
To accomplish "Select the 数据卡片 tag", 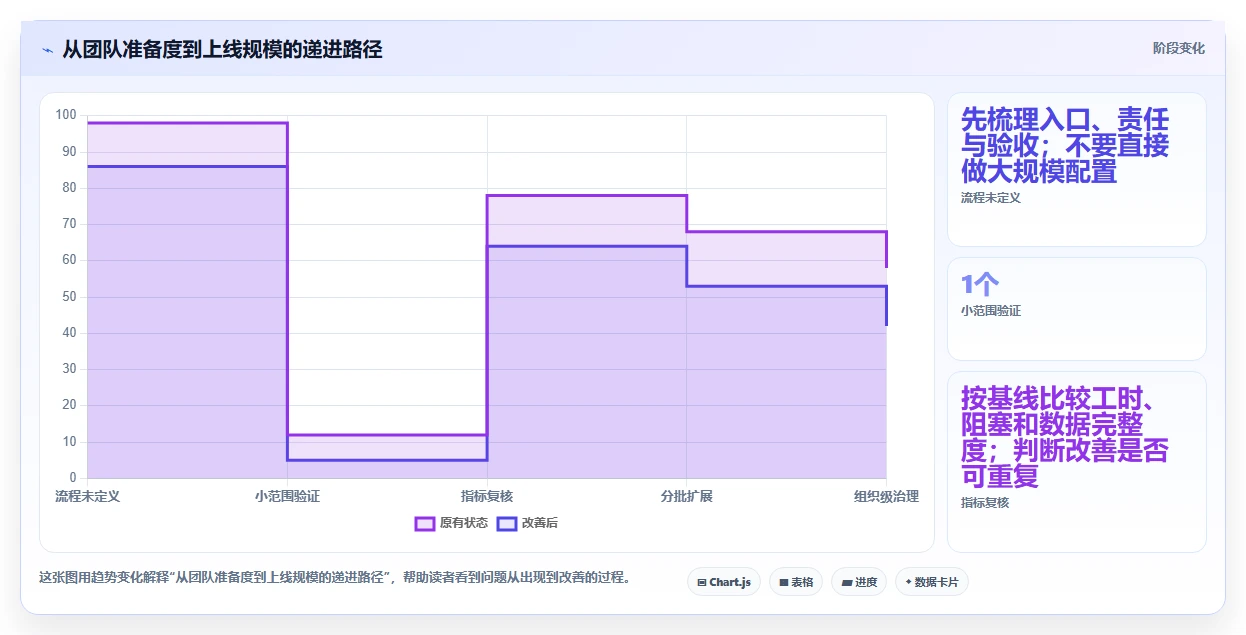I will 931,582.
